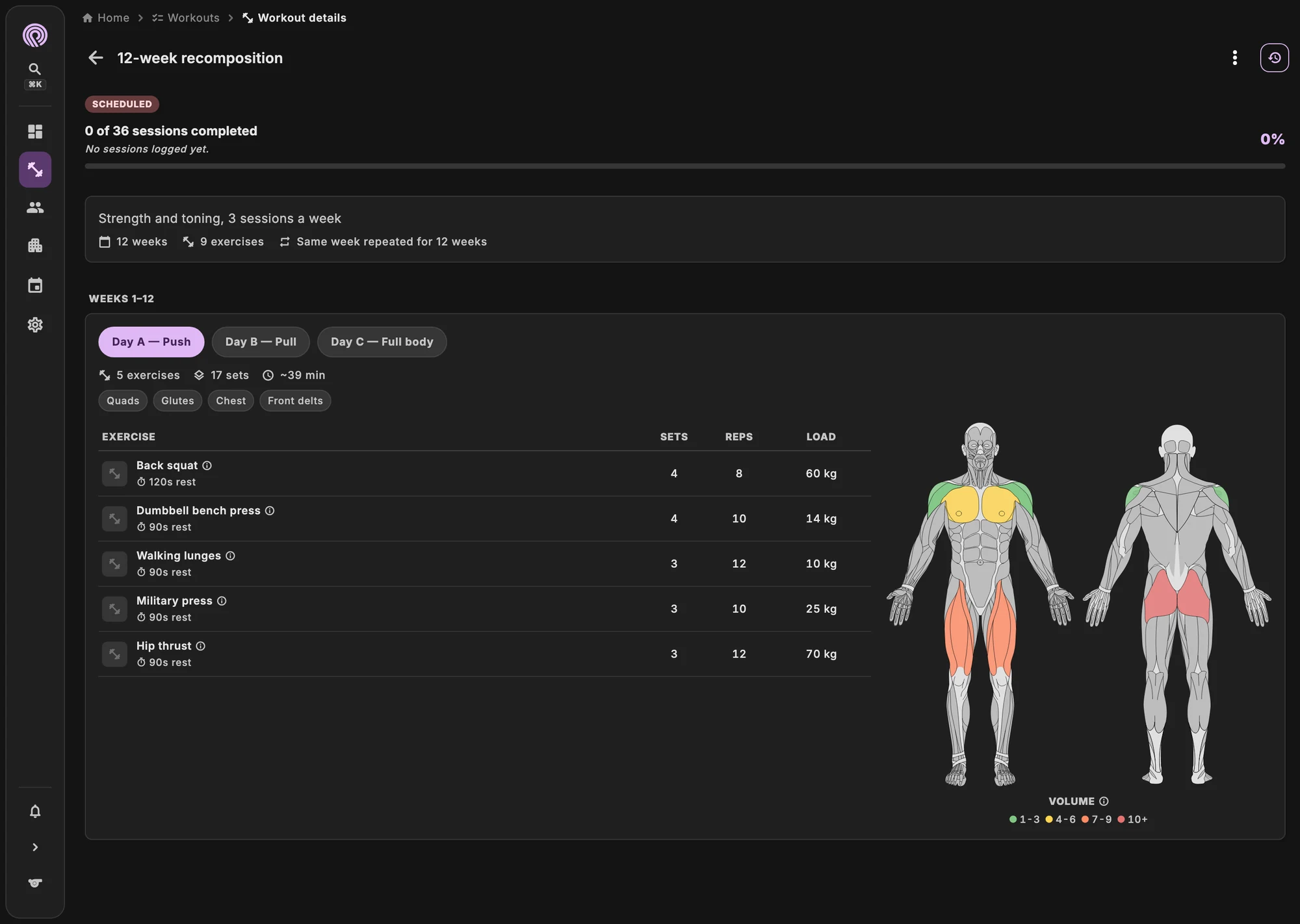Open the three-dot more options menu
The height and width of the screenshot is (924, 1300).
pos(1235,58)
